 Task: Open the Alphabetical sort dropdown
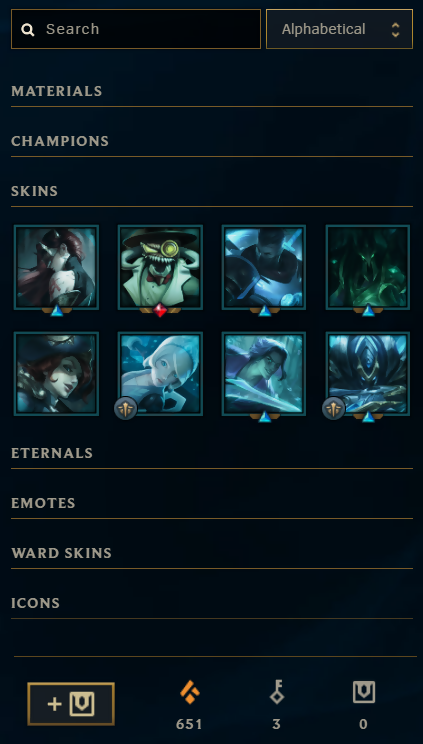[339, 29]
